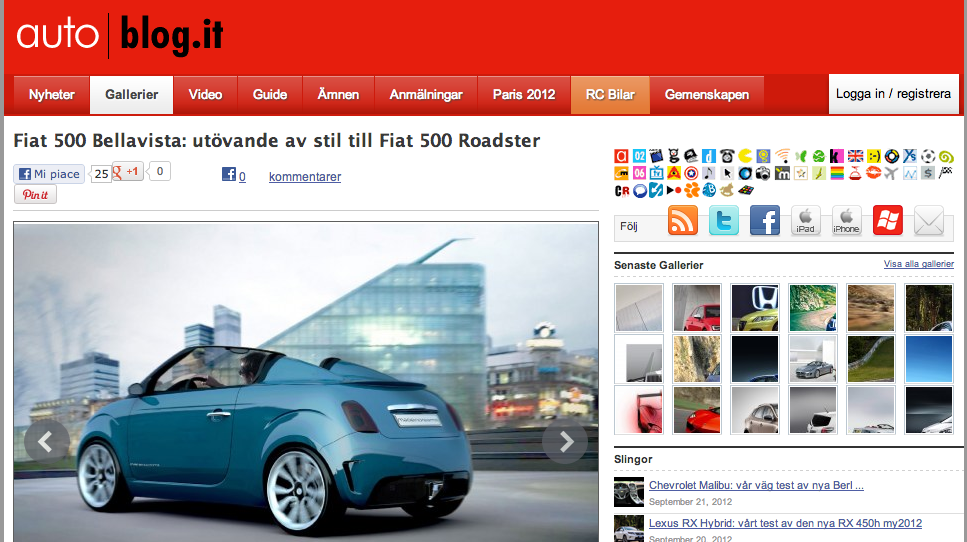This screenshot has height=542, width=967.
Task: Click the Captain America shield icon
Action: click(691, 173)
